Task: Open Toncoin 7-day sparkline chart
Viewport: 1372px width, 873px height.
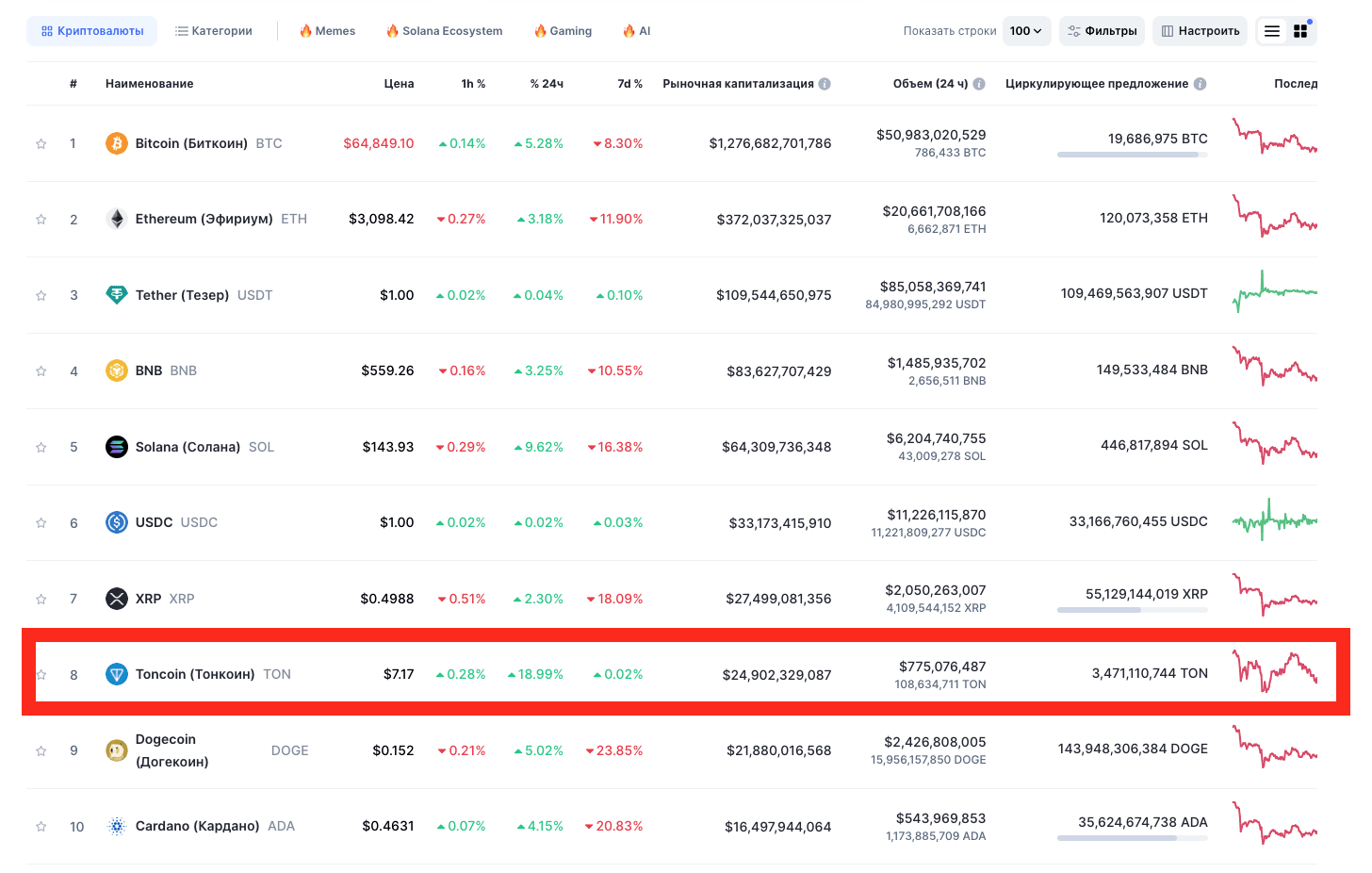Action: [x=1275, y=670]
